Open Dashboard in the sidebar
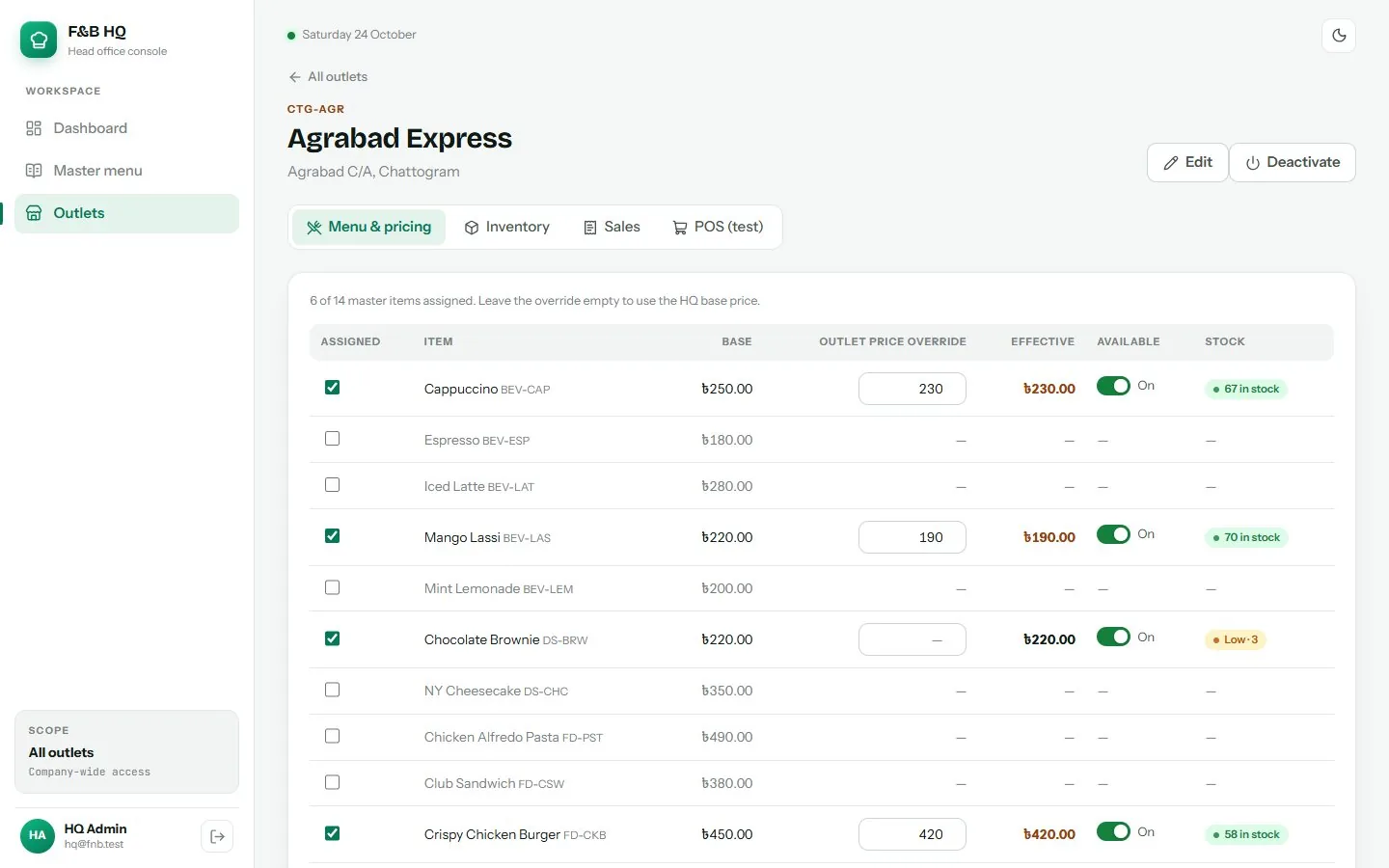The height and width of the screenshot is (868, 1389). tap(126, 128)
